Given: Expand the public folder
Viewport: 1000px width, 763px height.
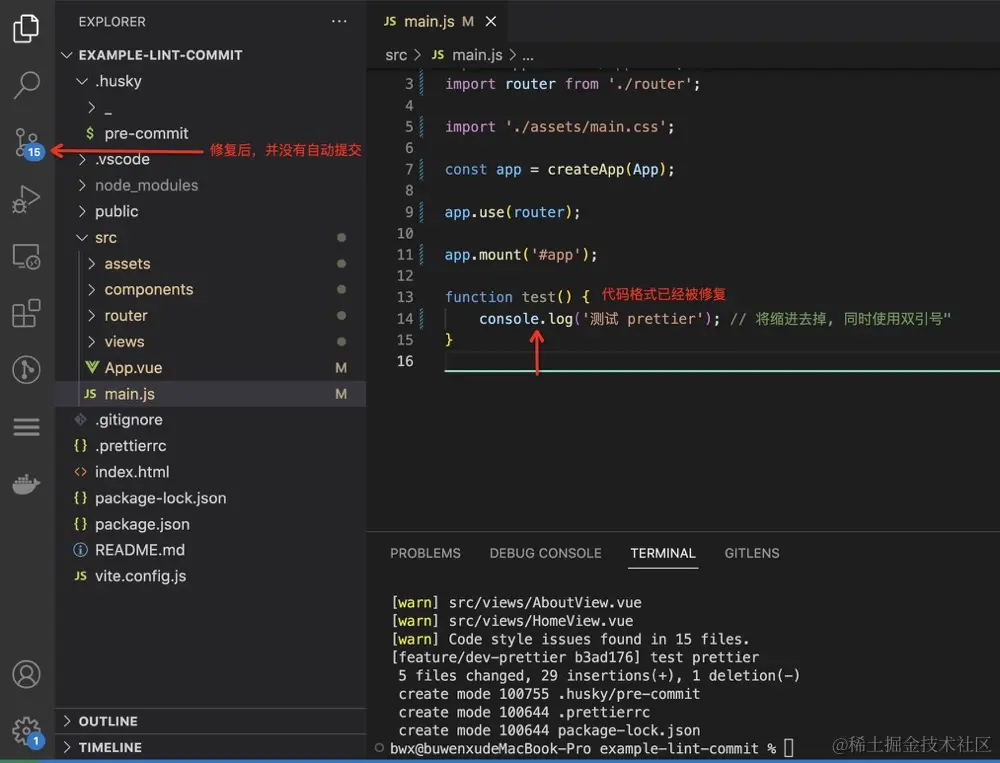Looking at the screenshot, I should (x=82, y=211).
